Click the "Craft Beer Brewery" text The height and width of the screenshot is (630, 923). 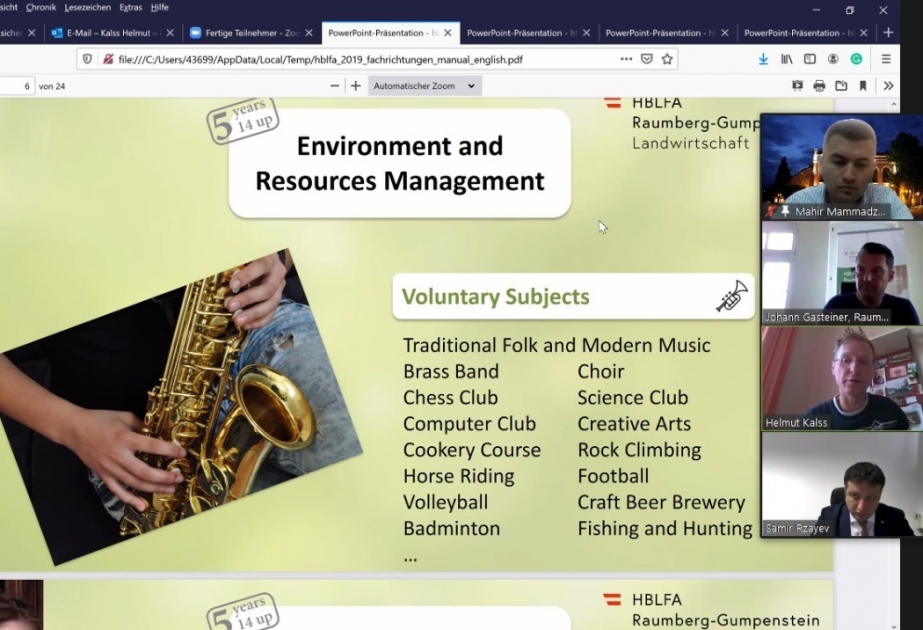pyautogui.click(x=661, y=502)
